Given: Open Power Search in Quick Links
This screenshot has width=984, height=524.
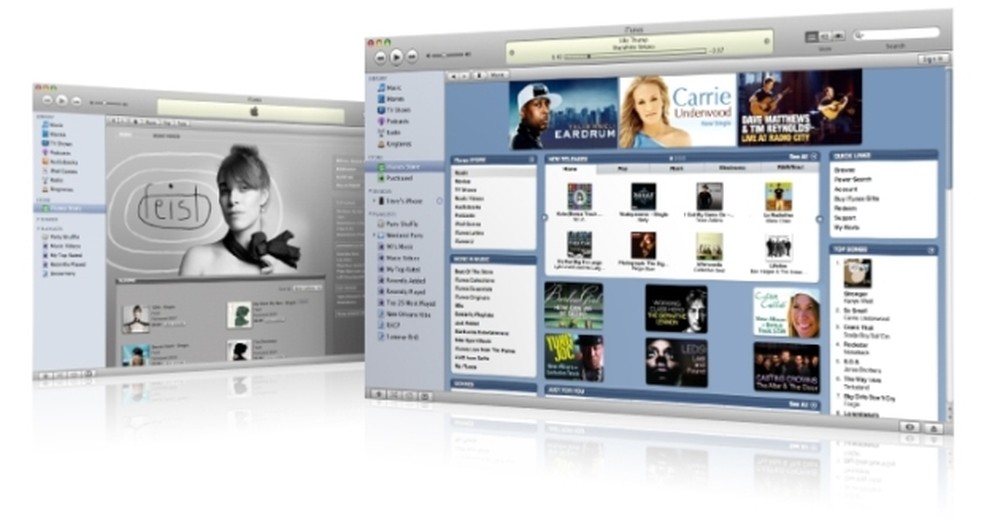Looking at the screenshot, I should pos(852,179).
